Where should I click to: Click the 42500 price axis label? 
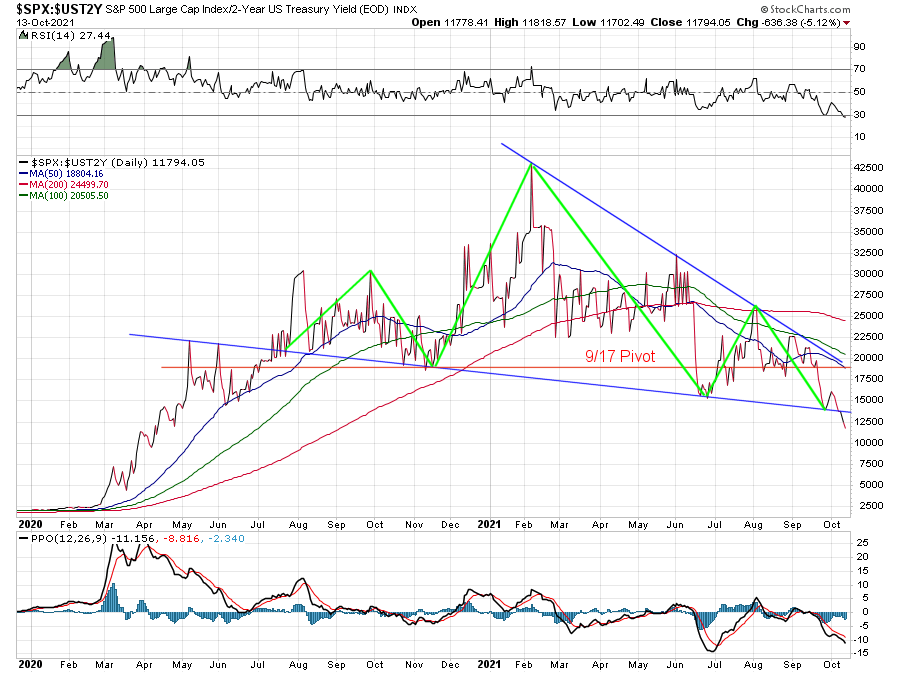[868, 168]
